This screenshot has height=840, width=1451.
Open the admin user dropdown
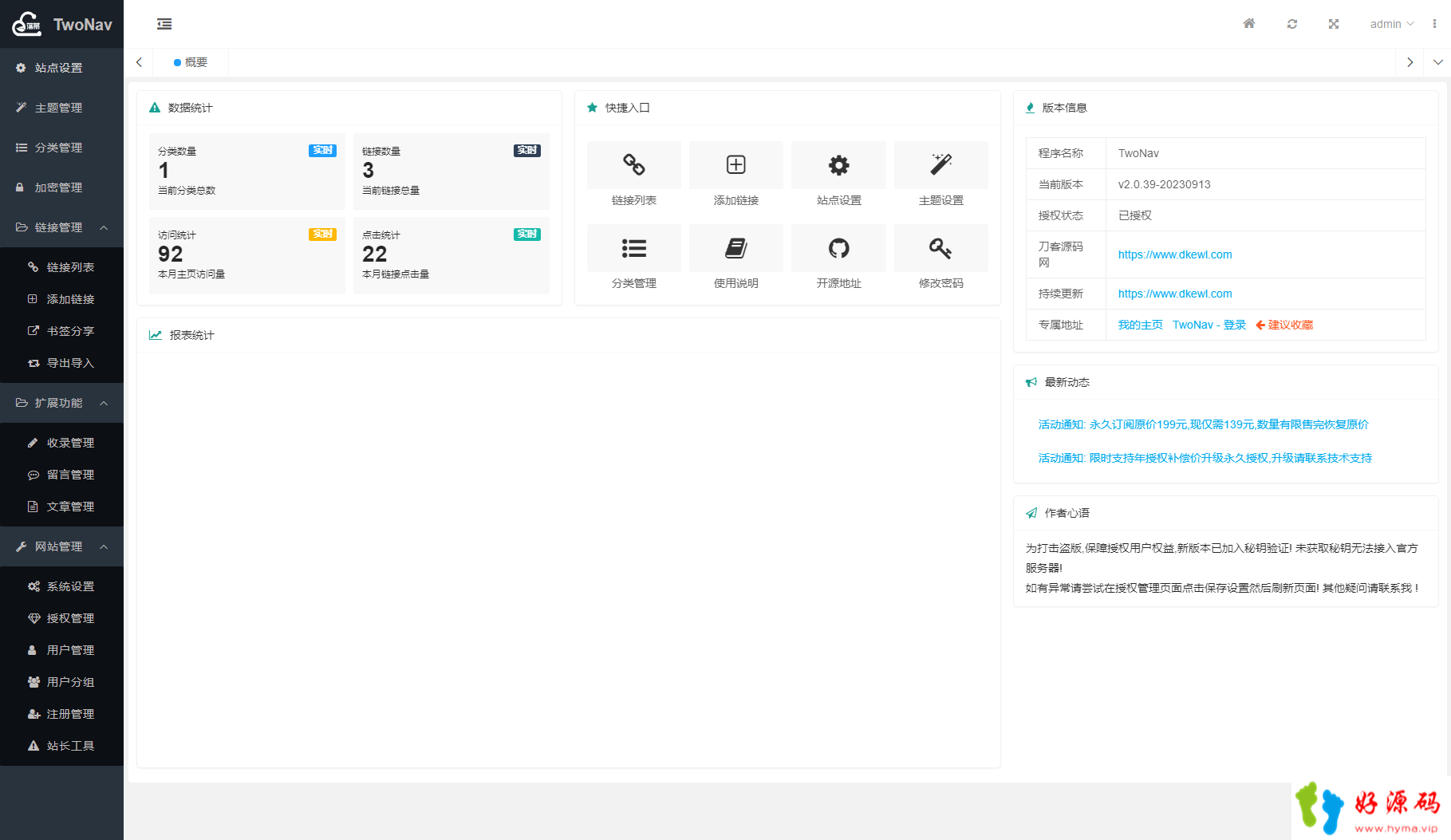tap(1392, 24)
